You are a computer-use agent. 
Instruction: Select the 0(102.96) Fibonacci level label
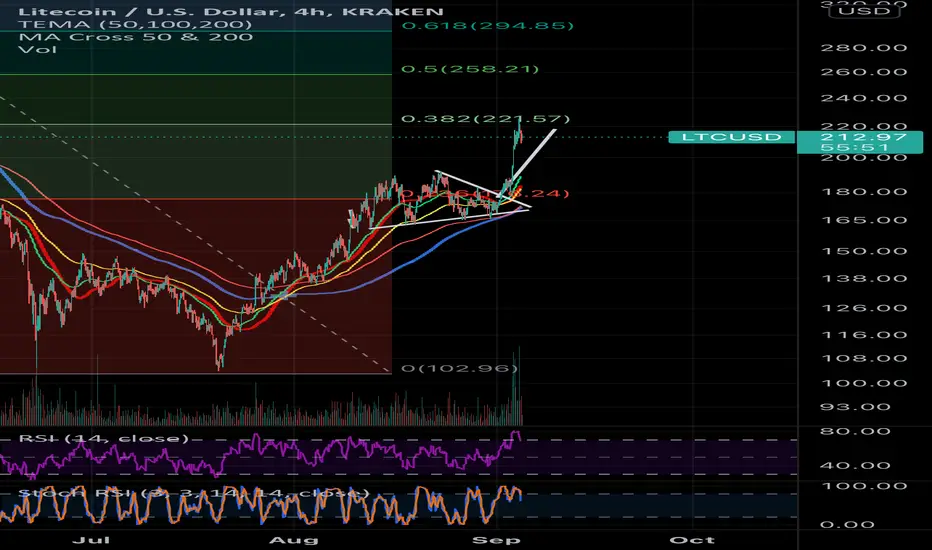pyautogui.click(x=459, y=369)
